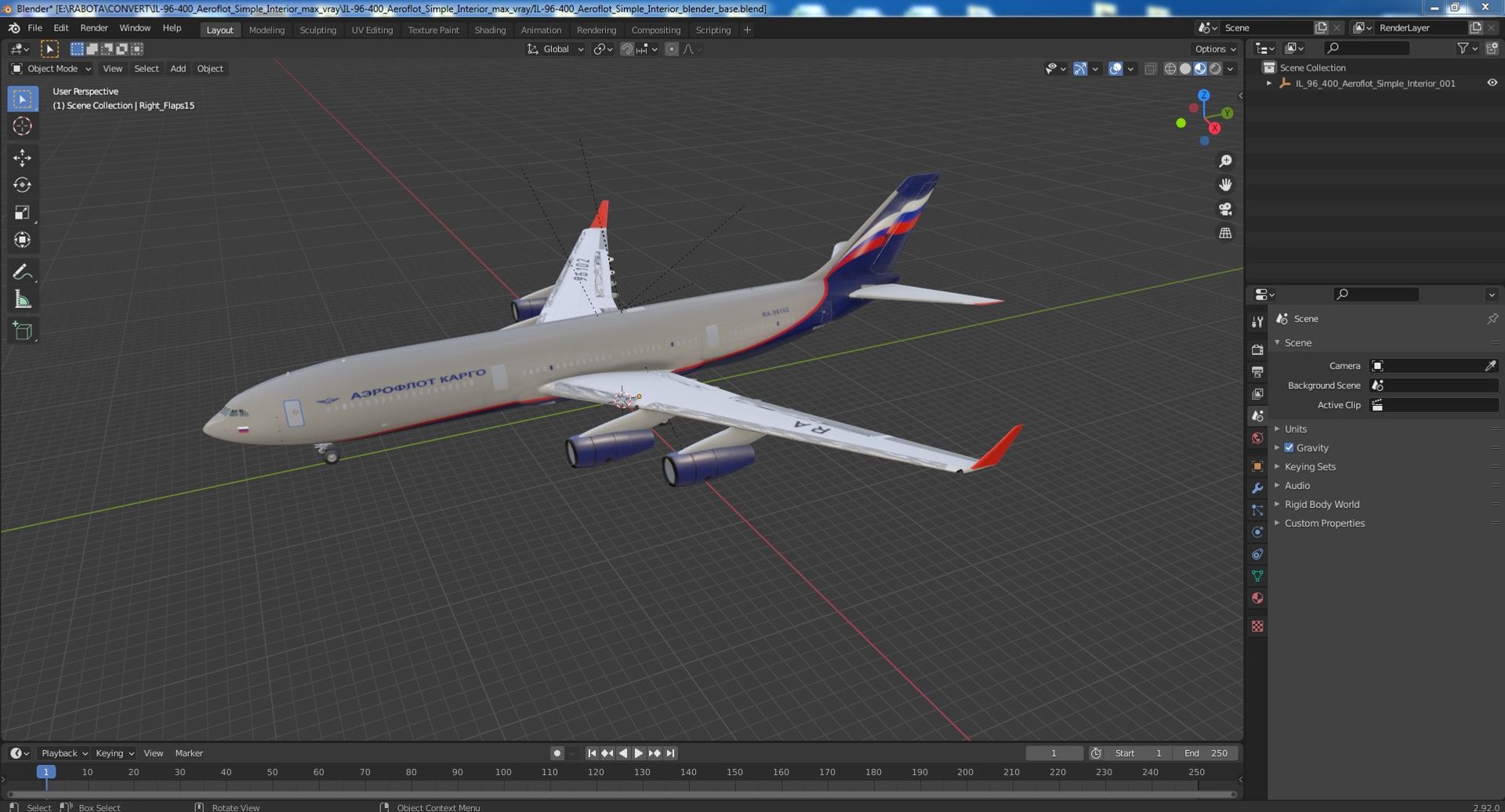This screenshot has height=812, width=1505.
Task: Open the Object properties tab
Action: coord(1257,466)
